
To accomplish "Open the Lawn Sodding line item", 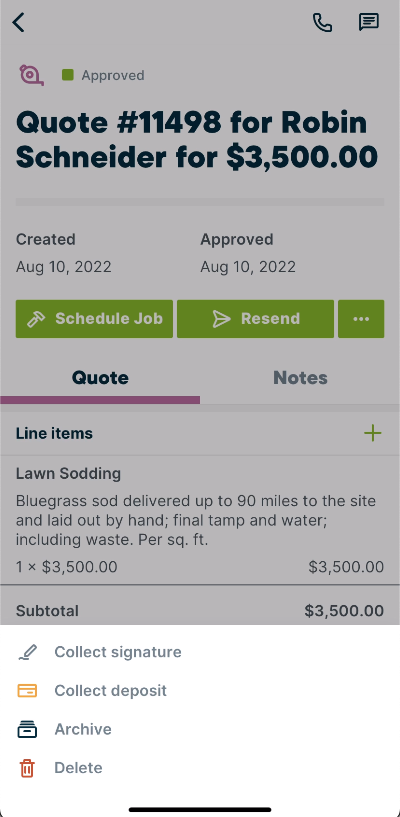I will pyautogui.click(x=200, y=520).
